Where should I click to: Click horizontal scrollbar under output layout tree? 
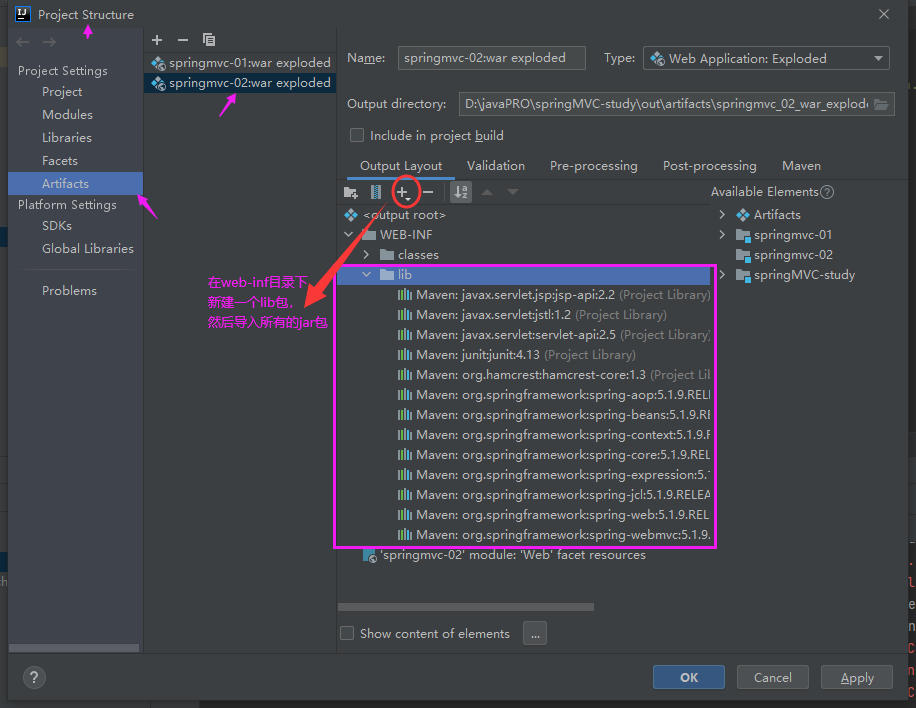466,607
